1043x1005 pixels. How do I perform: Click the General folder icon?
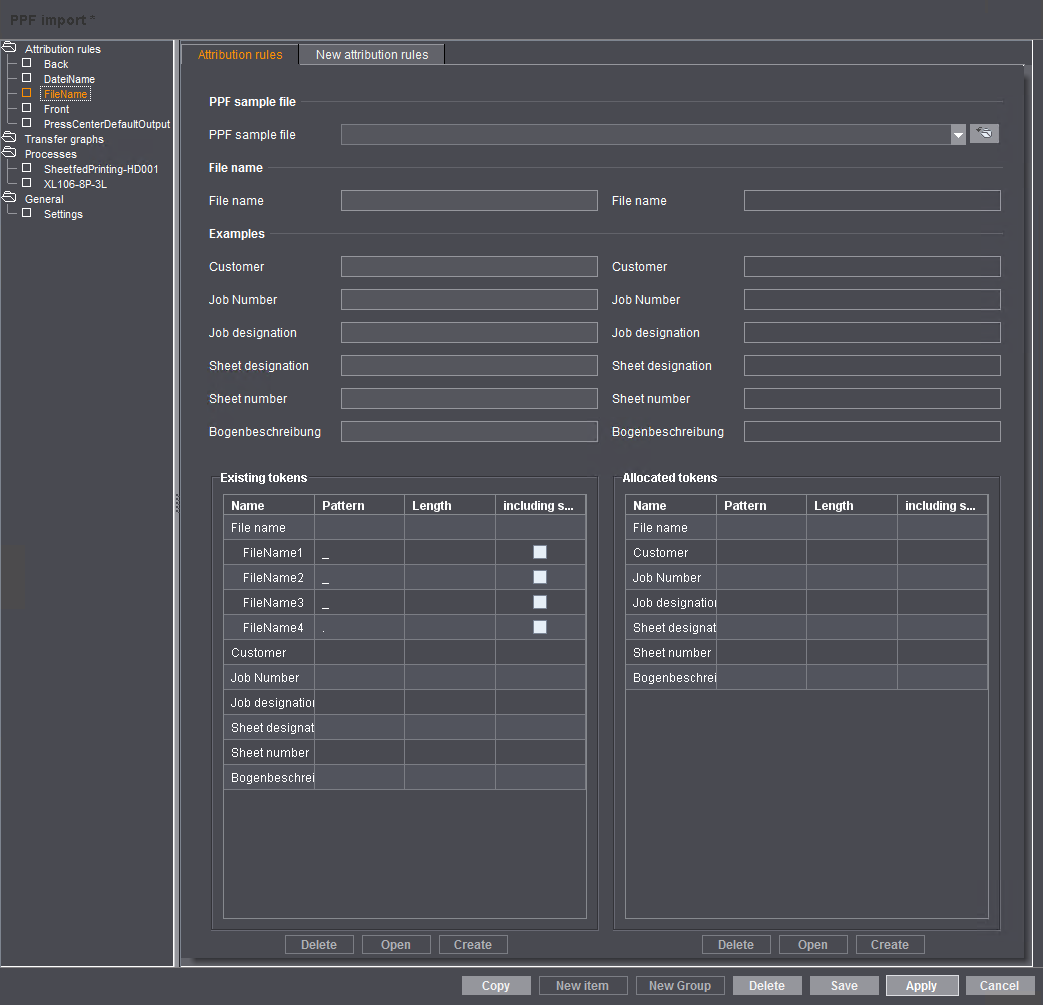pos(9,198)
